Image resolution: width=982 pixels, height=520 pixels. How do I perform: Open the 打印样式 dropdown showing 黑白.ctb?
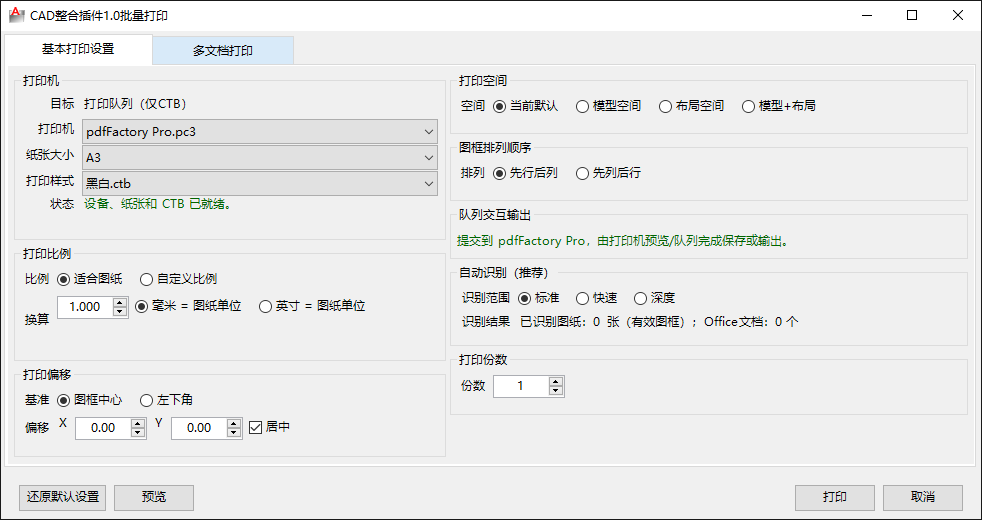[260, 184]
